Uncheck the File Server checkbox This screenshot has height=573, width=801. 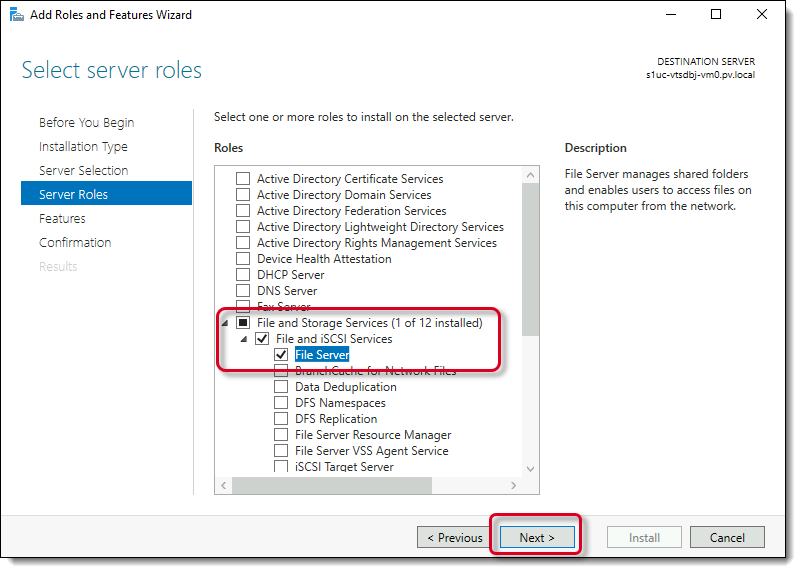(x=281, y=355)
